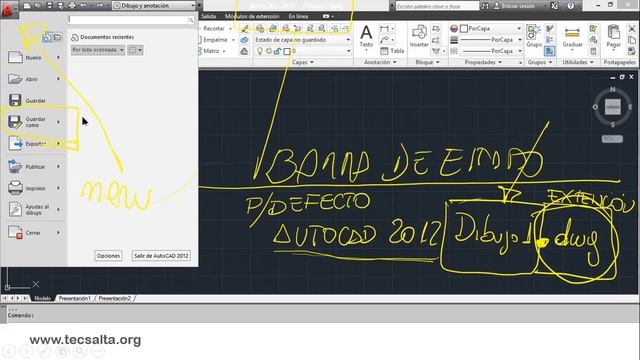Click the help question mark icon

pos(571,6)
